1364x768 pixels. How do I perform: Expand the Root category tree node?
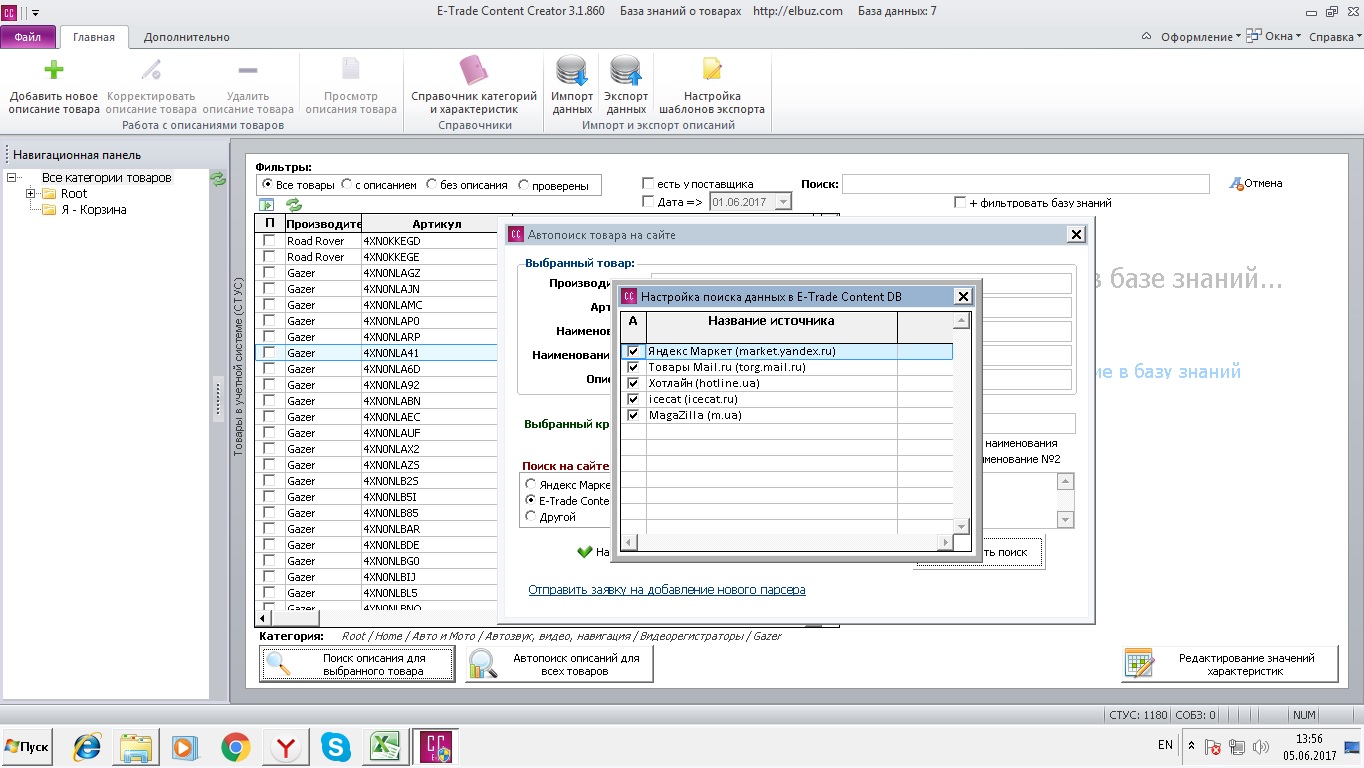(31, 194)
